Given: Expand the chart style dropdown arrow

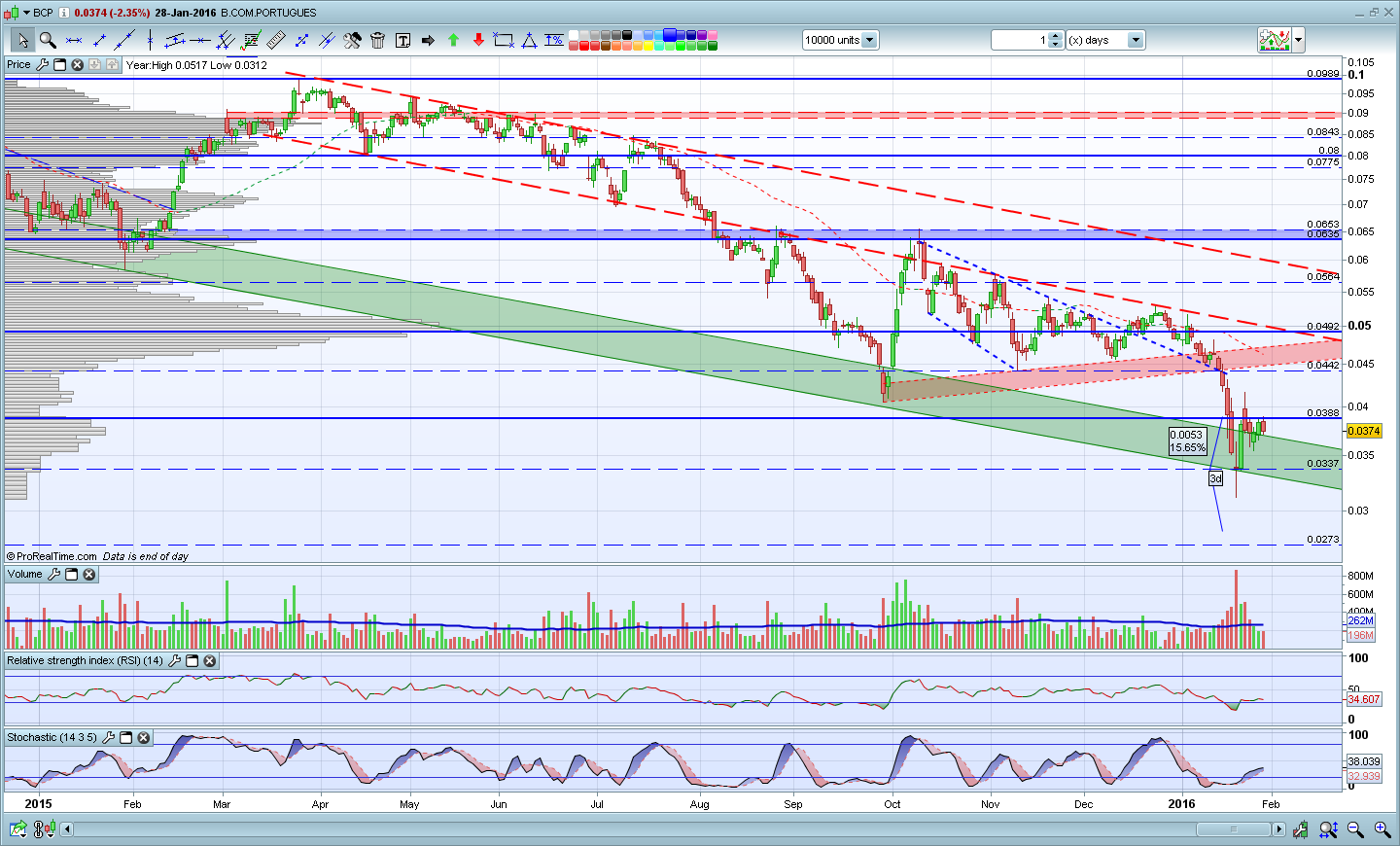Looking at the screenshot, I should [1299, 40].
